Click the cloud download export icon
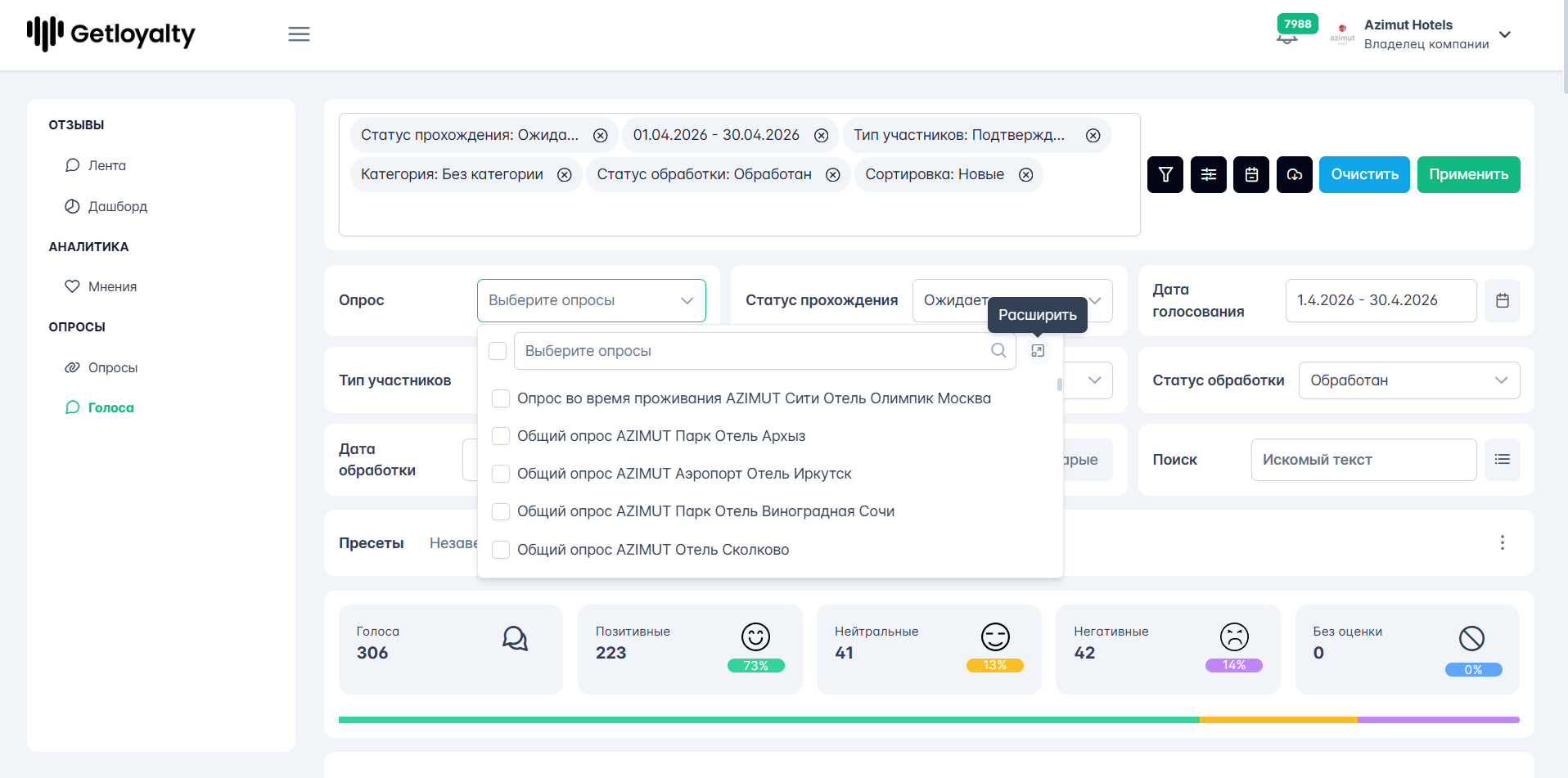The image size is (1568, 778). (x=1295, y=174)
